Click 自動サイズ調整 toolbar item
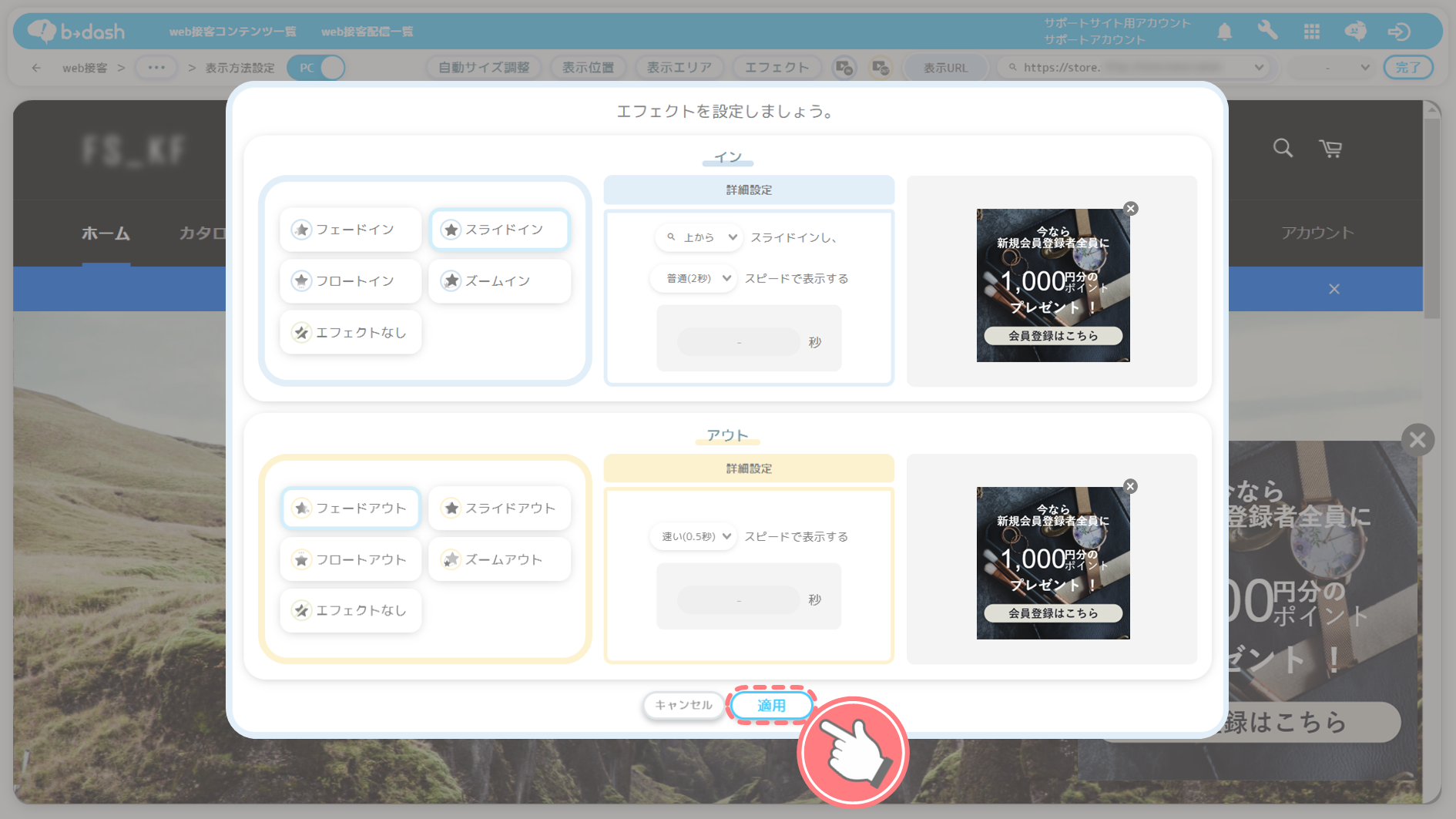This screenshot has height=819, width=1456. pos(484,68)
